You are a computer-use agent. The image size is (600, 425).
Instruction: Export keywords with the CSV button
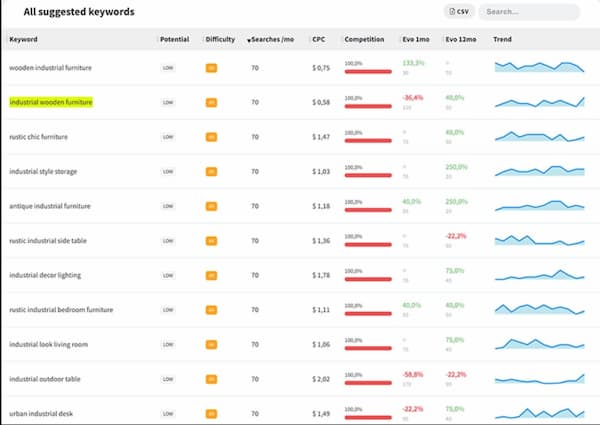click(457, 12)
